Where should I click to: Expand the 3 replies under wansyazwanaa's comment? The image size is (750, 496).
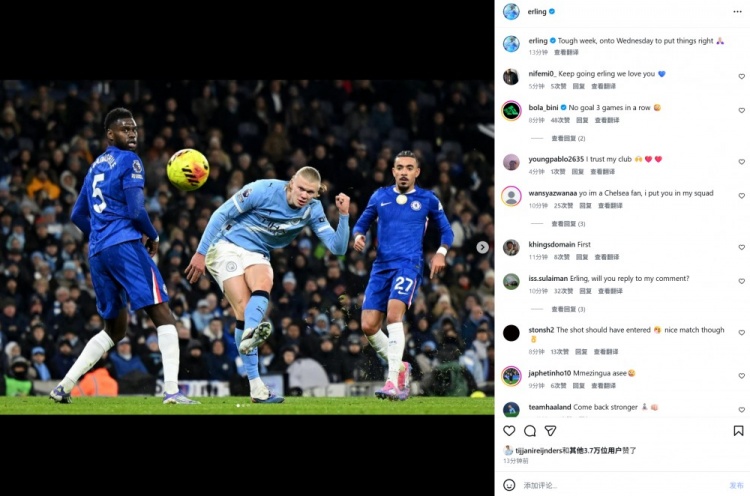tap(568, 224)
